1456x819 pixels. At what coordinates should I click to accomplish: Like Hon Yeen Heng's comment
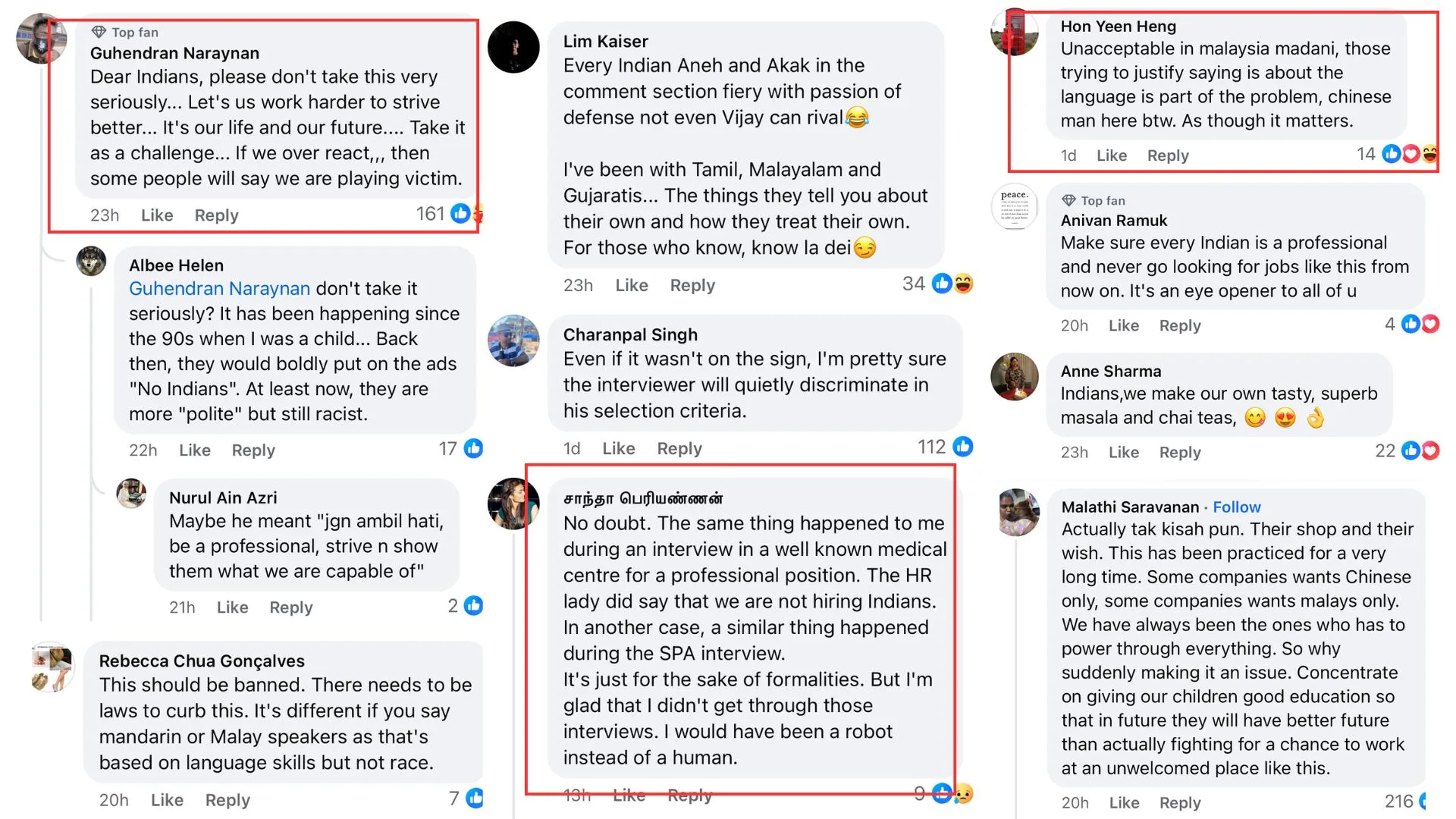(x=1111, y=155)
